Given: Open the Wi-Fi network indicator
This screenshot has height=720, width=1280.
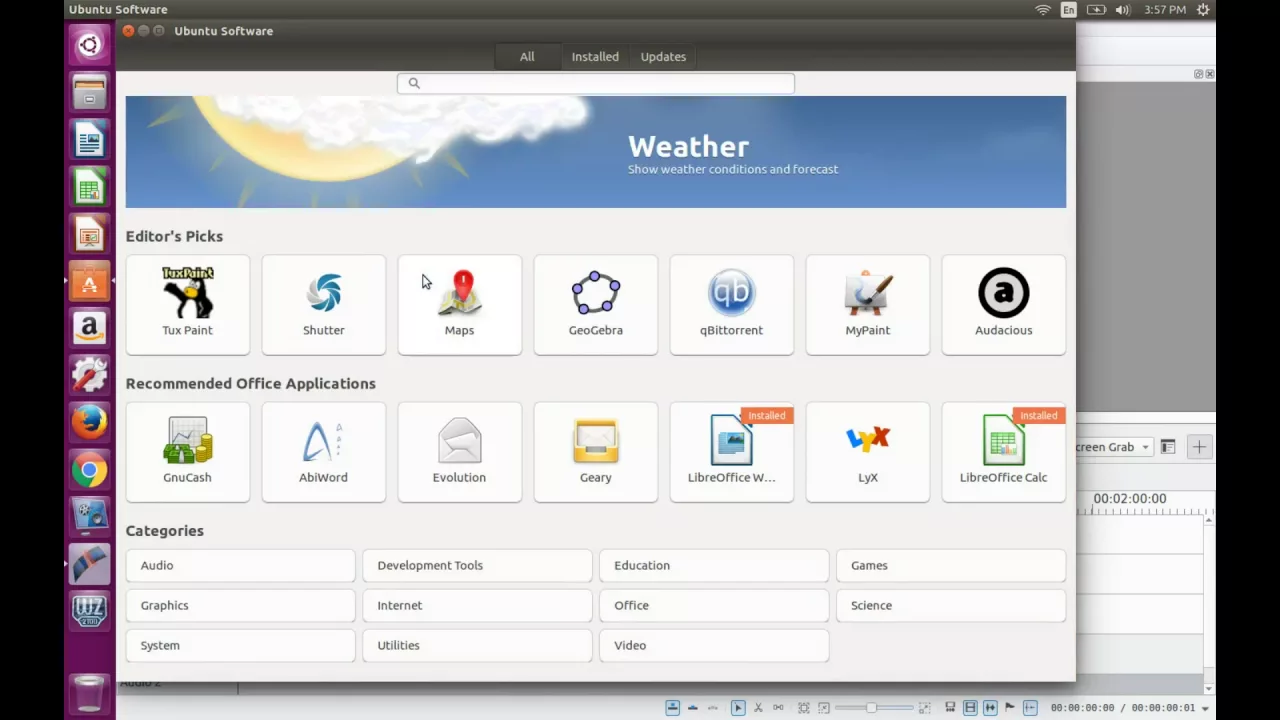Looking at the screenshot, I should point(1043,10).
